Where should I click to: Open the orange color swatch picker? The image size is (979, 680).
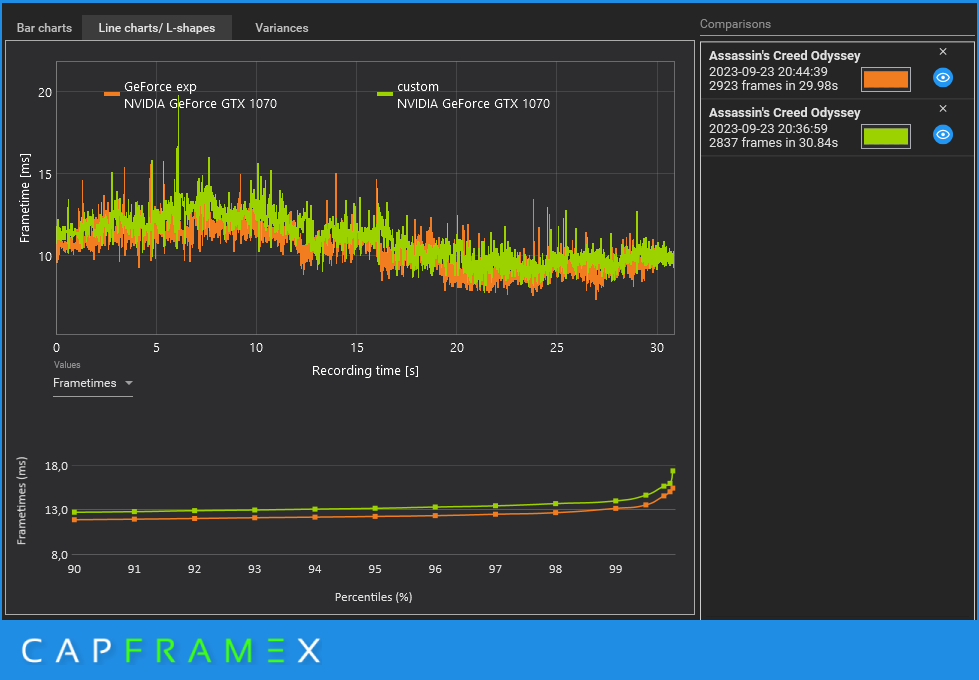point(885,79)
